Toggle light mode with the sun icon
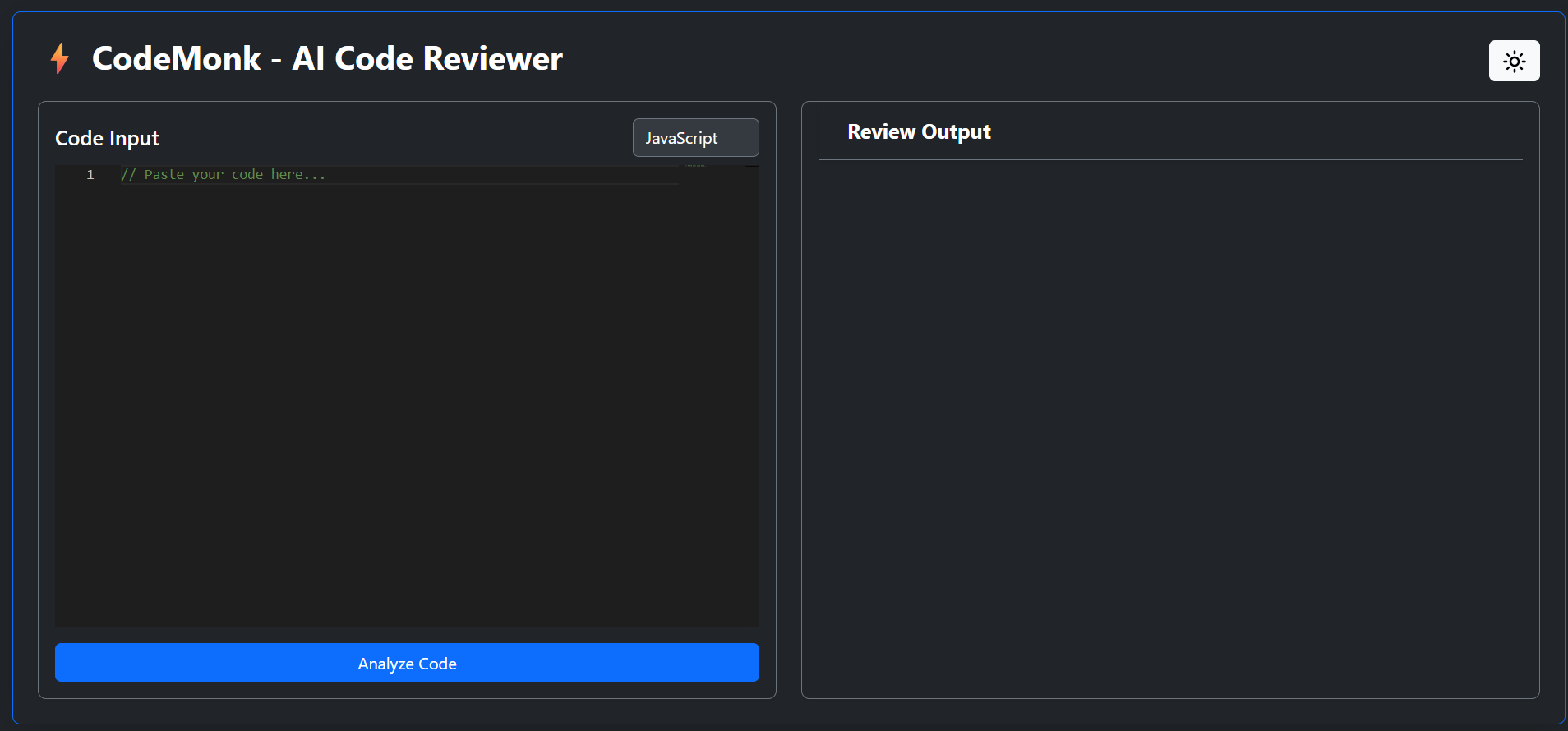1568x731 pixels. tap(1514, 61)
